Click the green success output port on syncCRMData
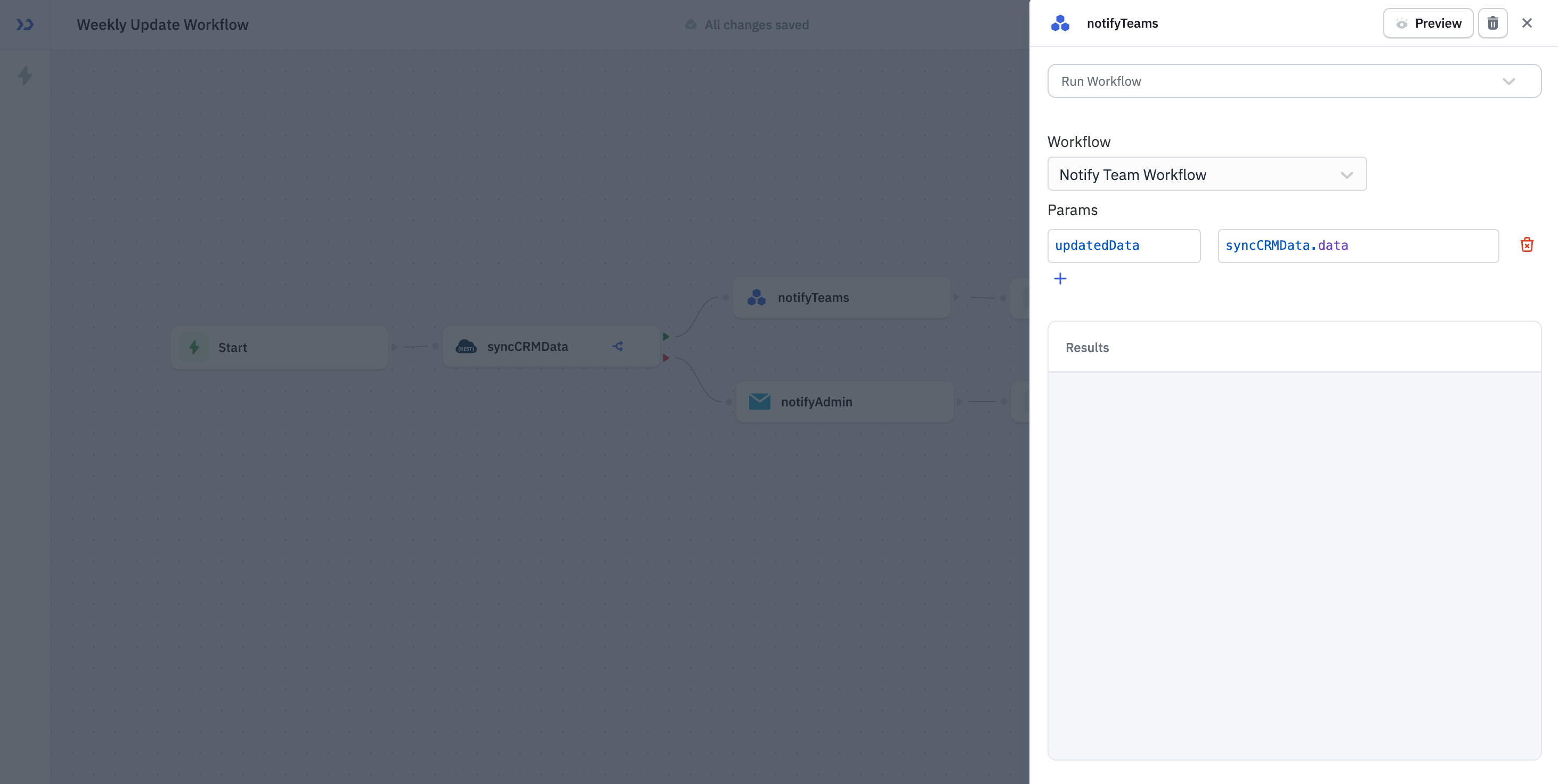 [x=666, y=337]
